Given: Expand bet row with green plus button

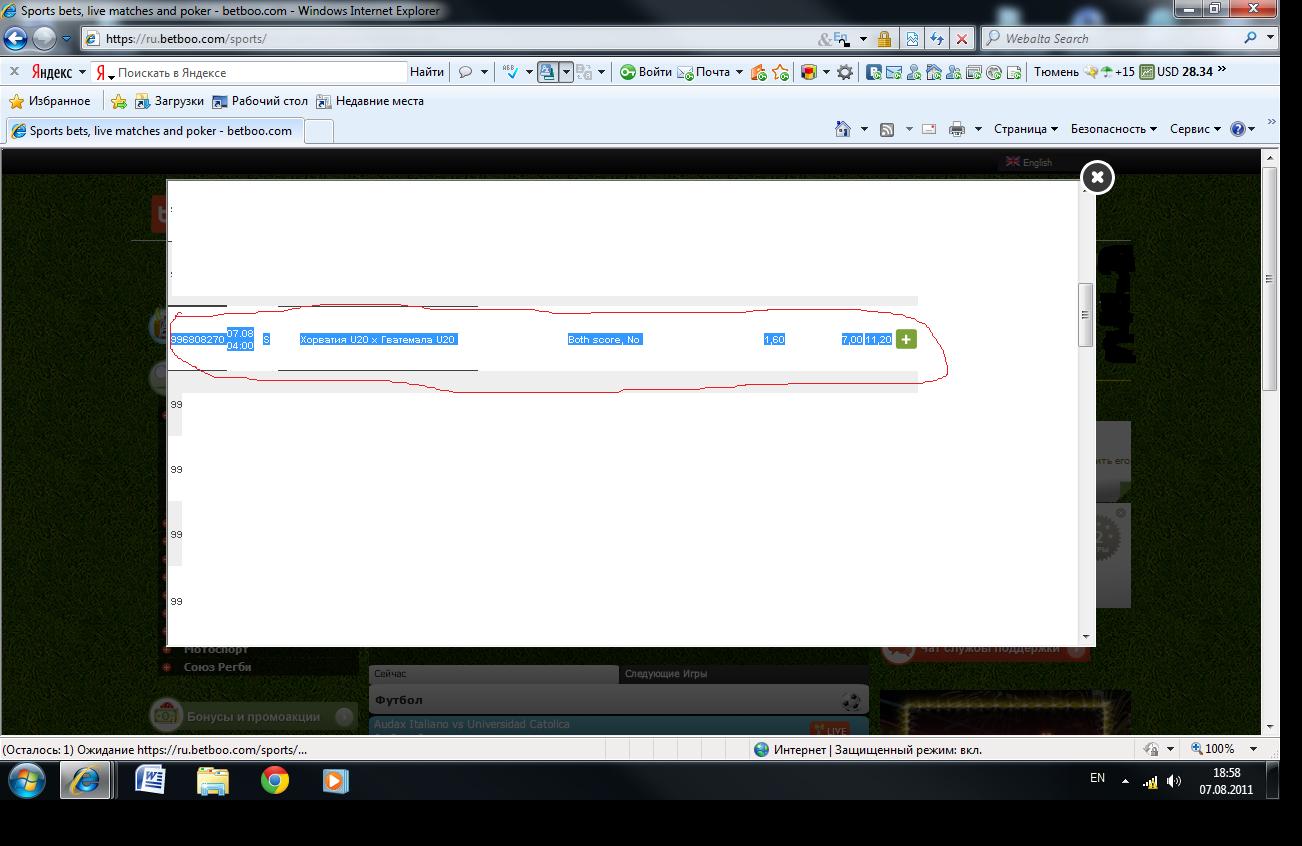Looking at the screenshot, I should point(906,339).
